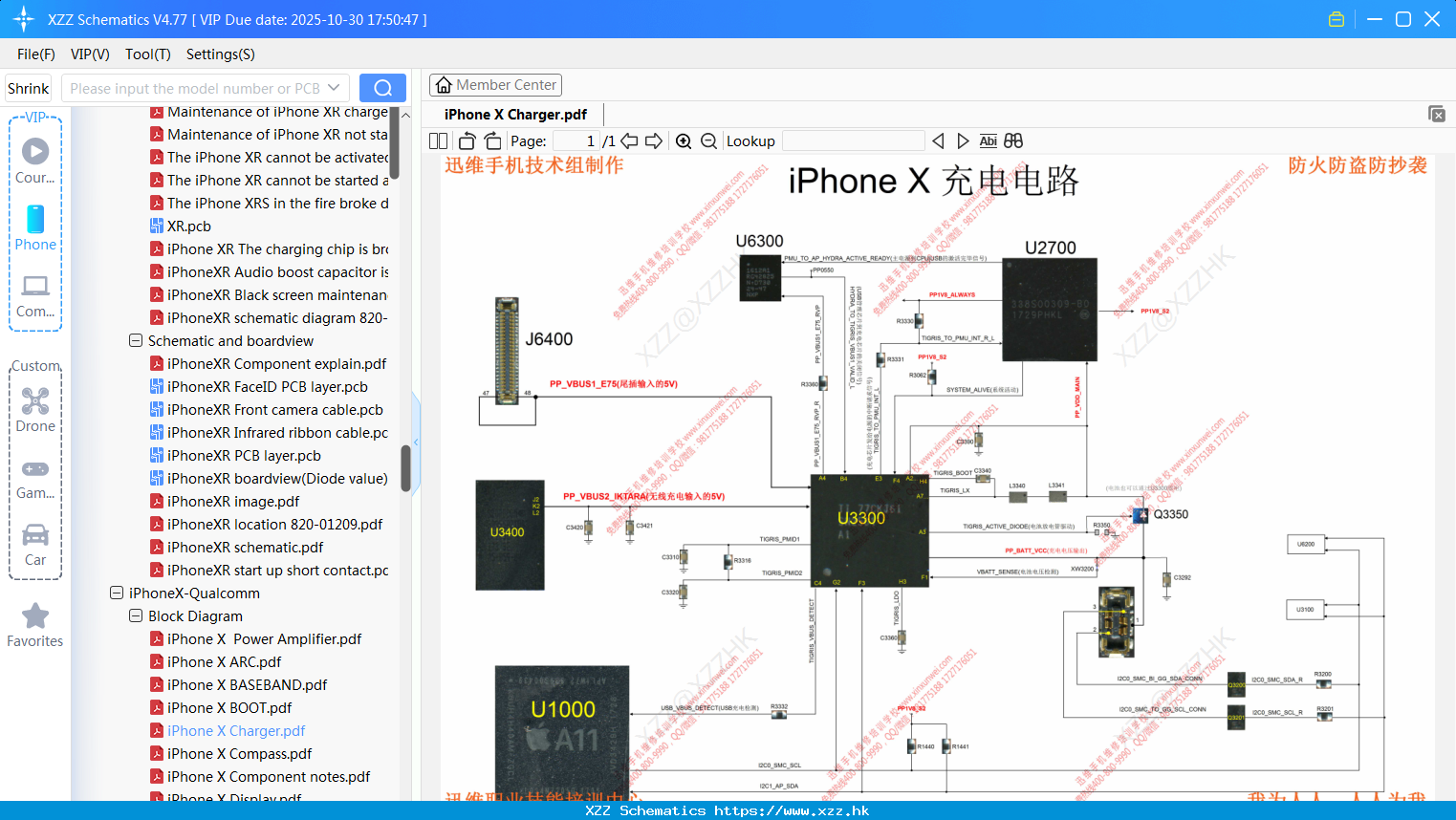1456x820 pixels.
Task: Open iPhoneXR Component explain.pdf
Action: 277,363
